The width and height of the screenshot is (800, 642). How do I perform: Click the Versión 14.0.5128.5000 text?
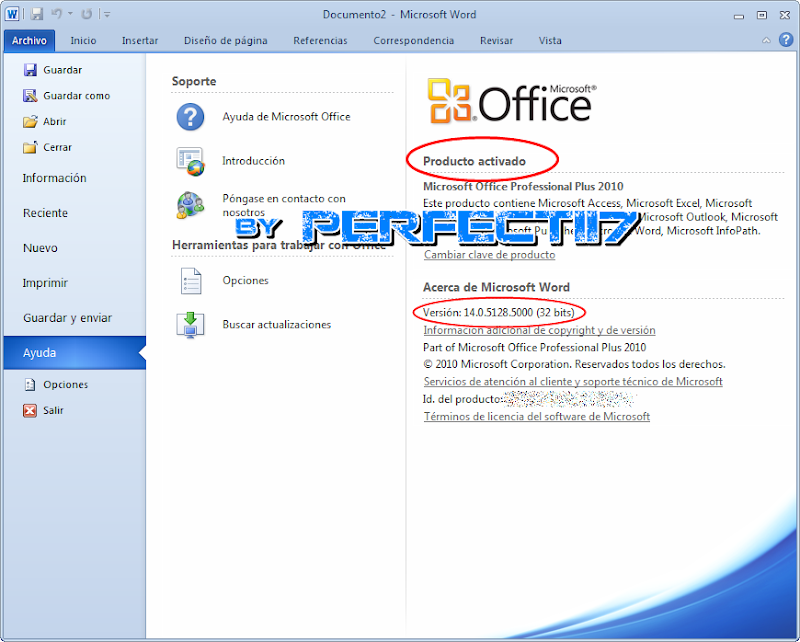(x=498, y=312)
